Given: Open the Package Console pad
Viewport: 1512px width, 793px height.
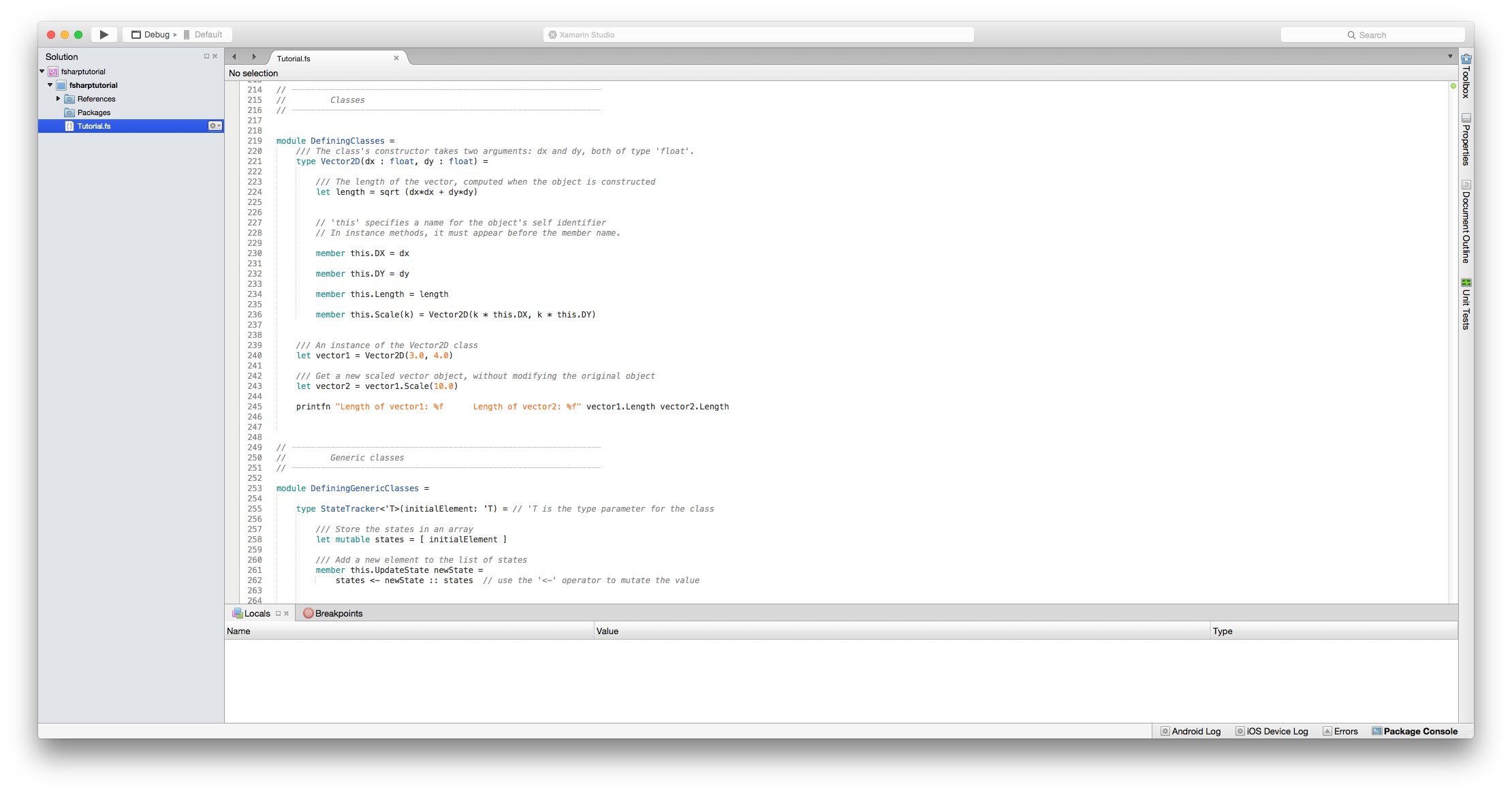Looking at the screenshot, I should pyautogui.click(x=1415, y=732).
